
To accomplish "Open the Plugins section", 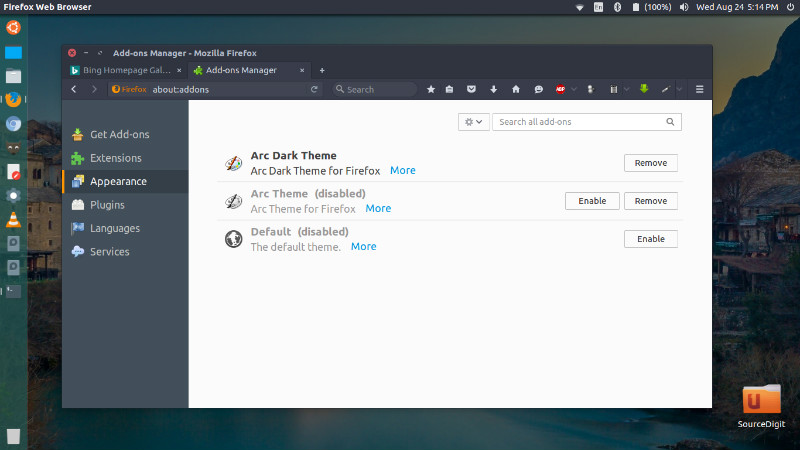I will [x=126, y=205].
